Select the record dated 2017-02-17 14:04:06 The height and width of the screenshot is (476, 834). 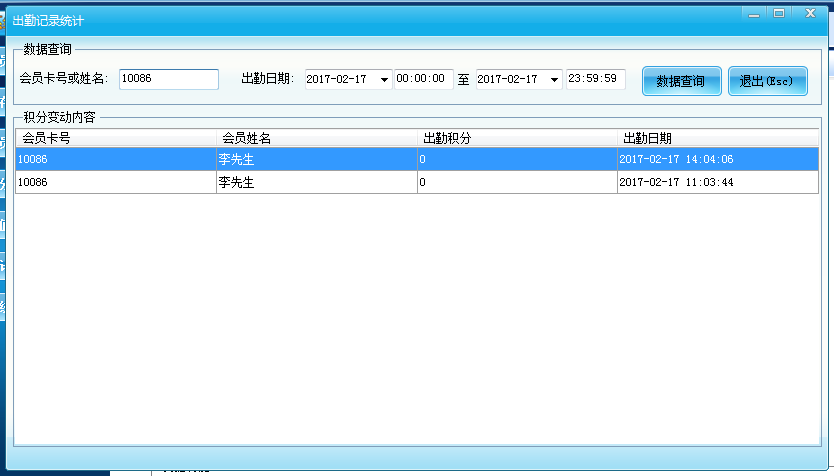pos(676,159)
